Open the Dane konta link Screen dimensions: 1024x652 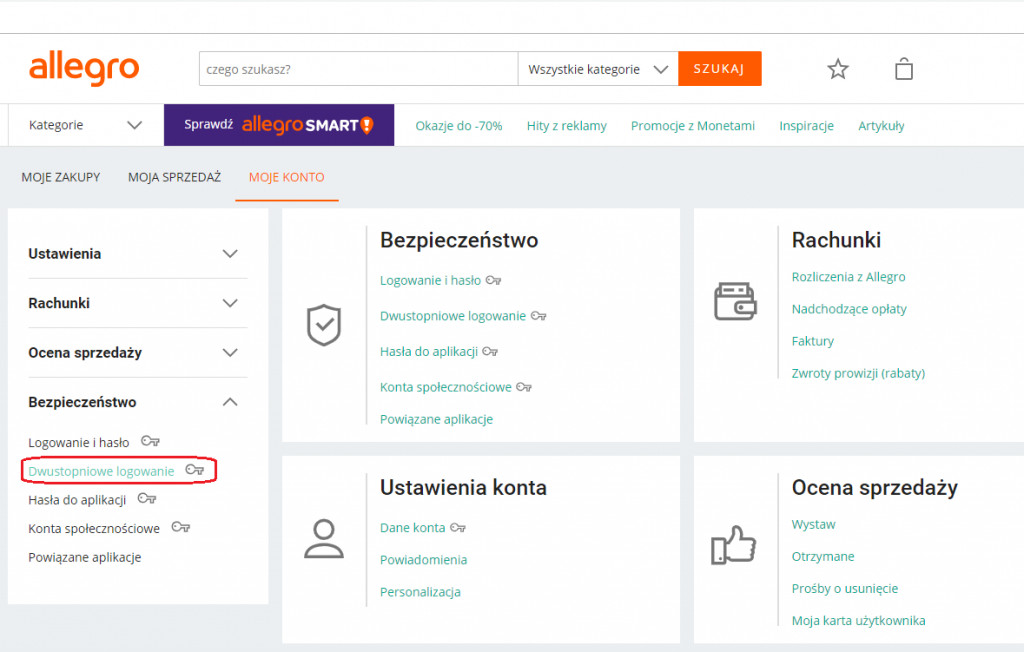(x=413, y=528)
